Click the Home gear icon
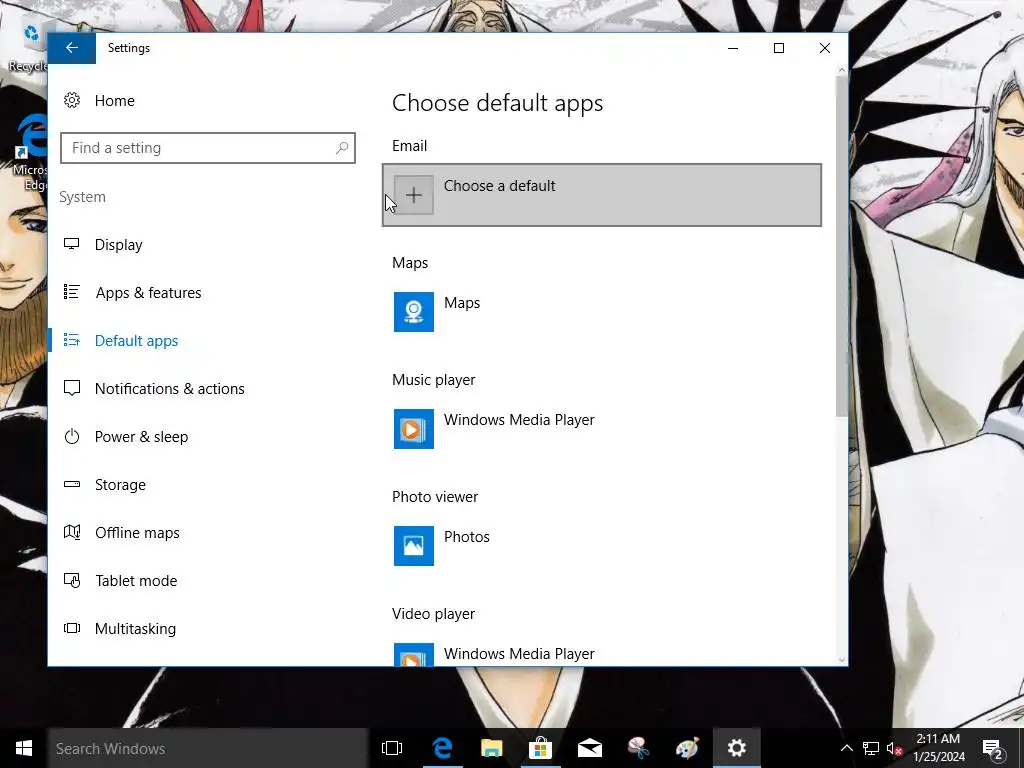 pos(72,101)
